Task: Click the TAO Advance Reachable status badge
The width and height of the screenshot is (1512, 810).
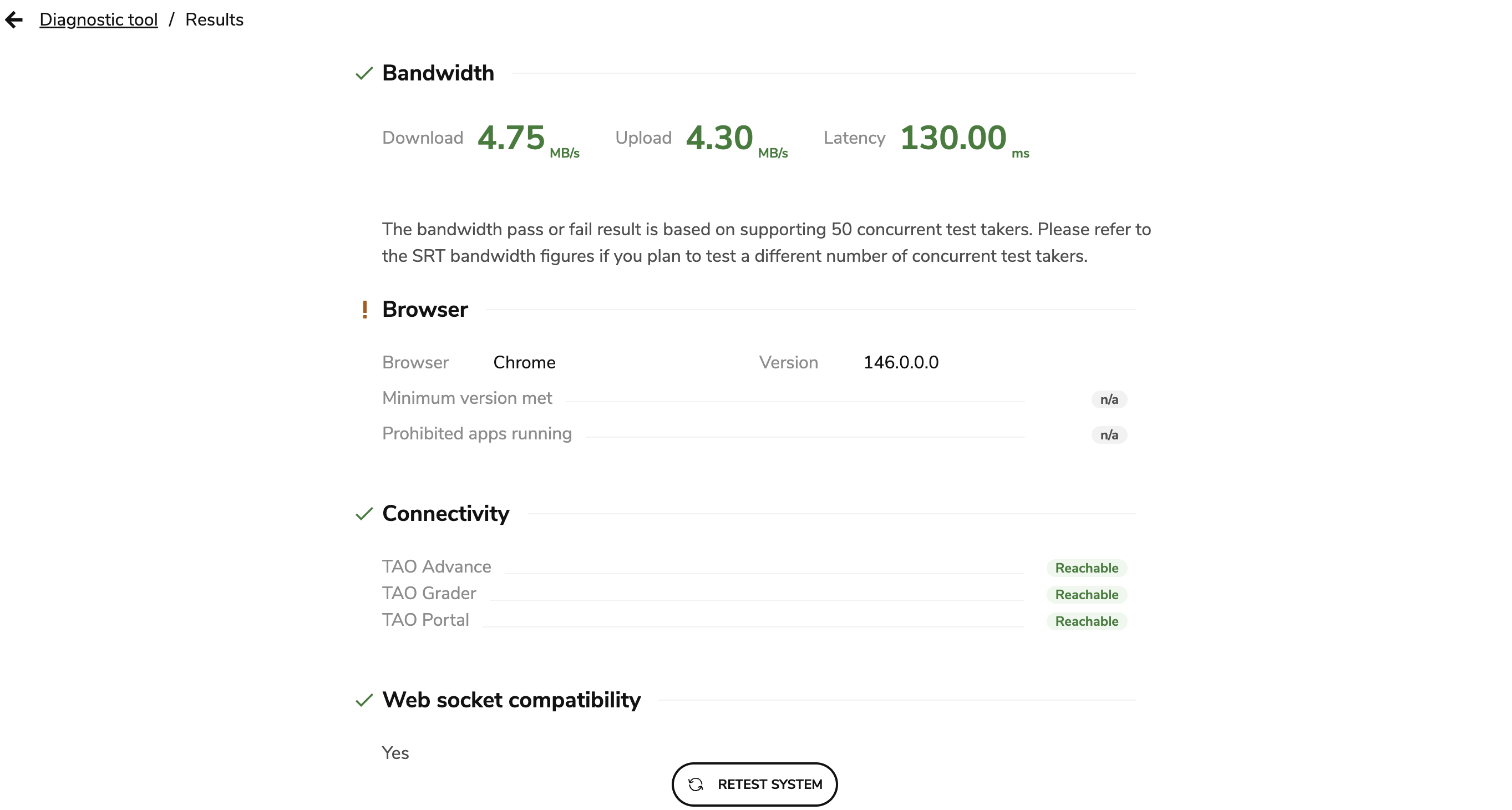Action: click(1087, 568)
